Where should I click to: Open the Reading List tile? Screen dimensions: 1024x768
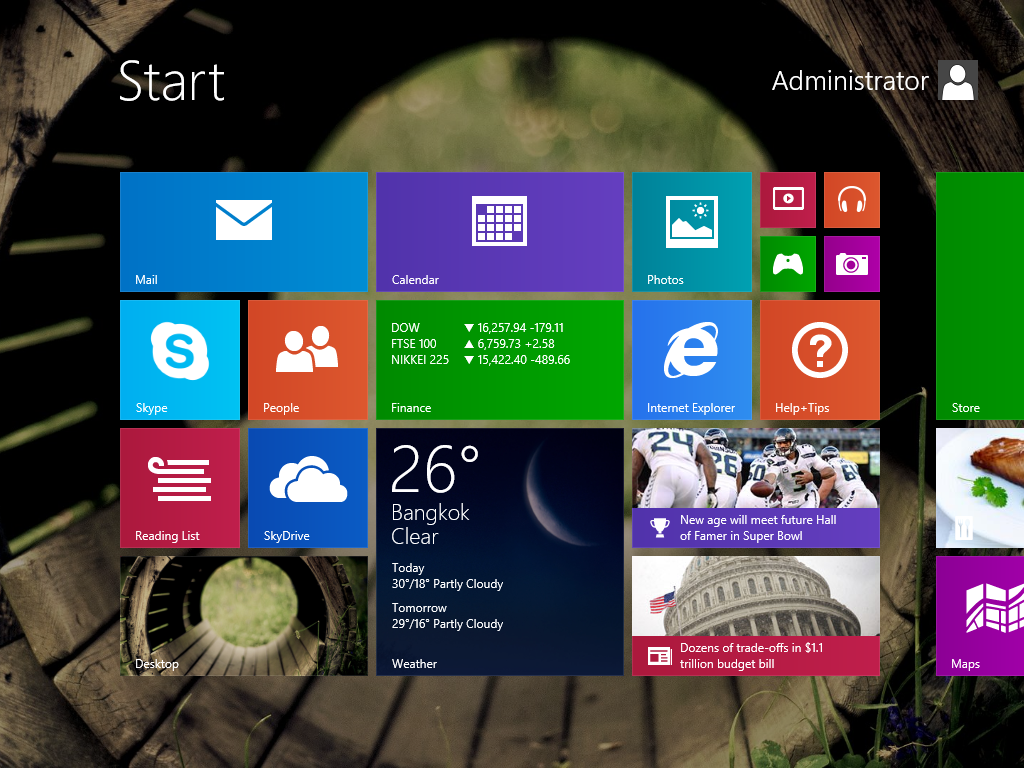click(x=180, y=488)
